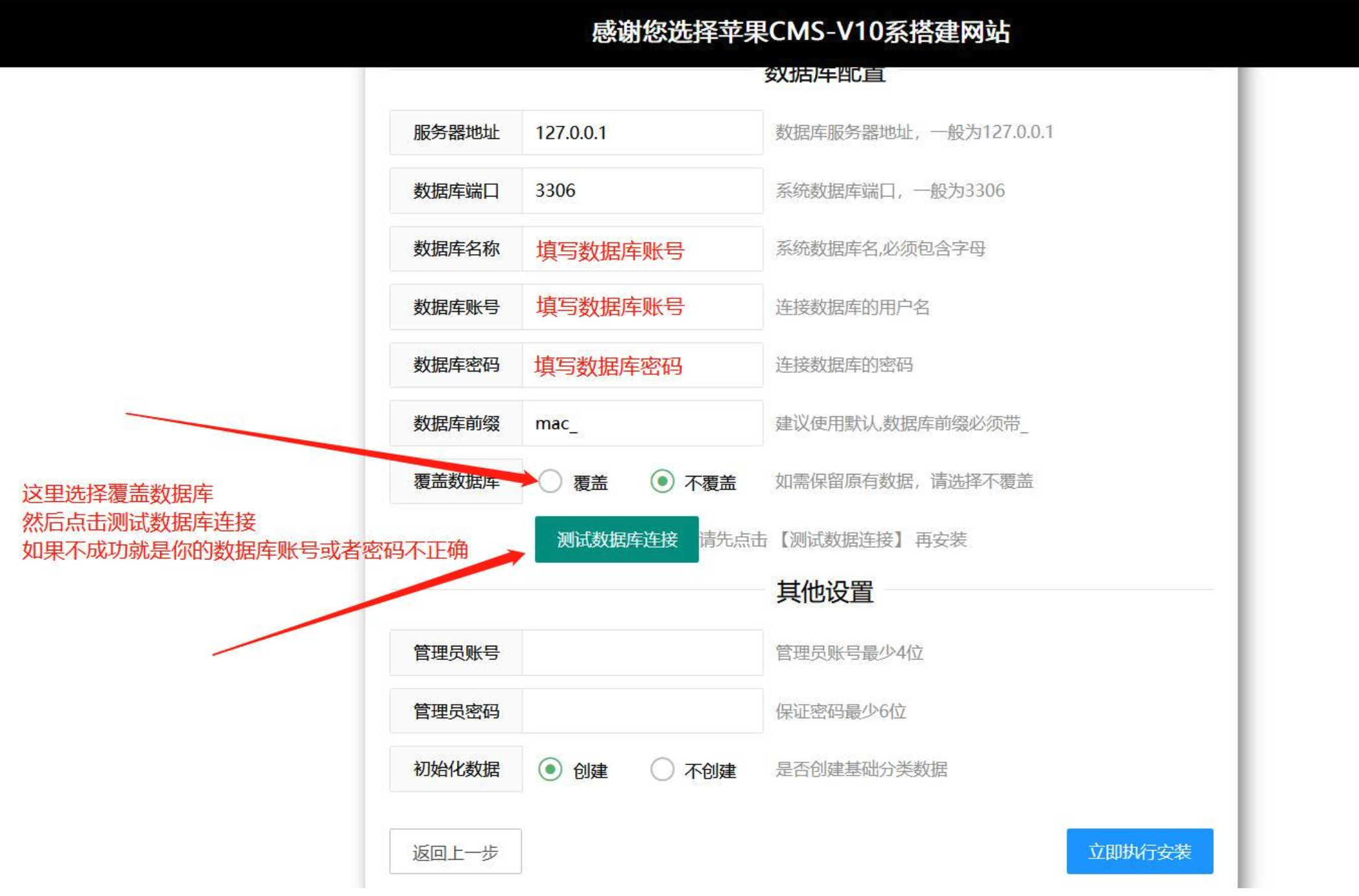
Task: 选择覆盖数据库的「不覆盖」单选项
Action: [663, 482]
